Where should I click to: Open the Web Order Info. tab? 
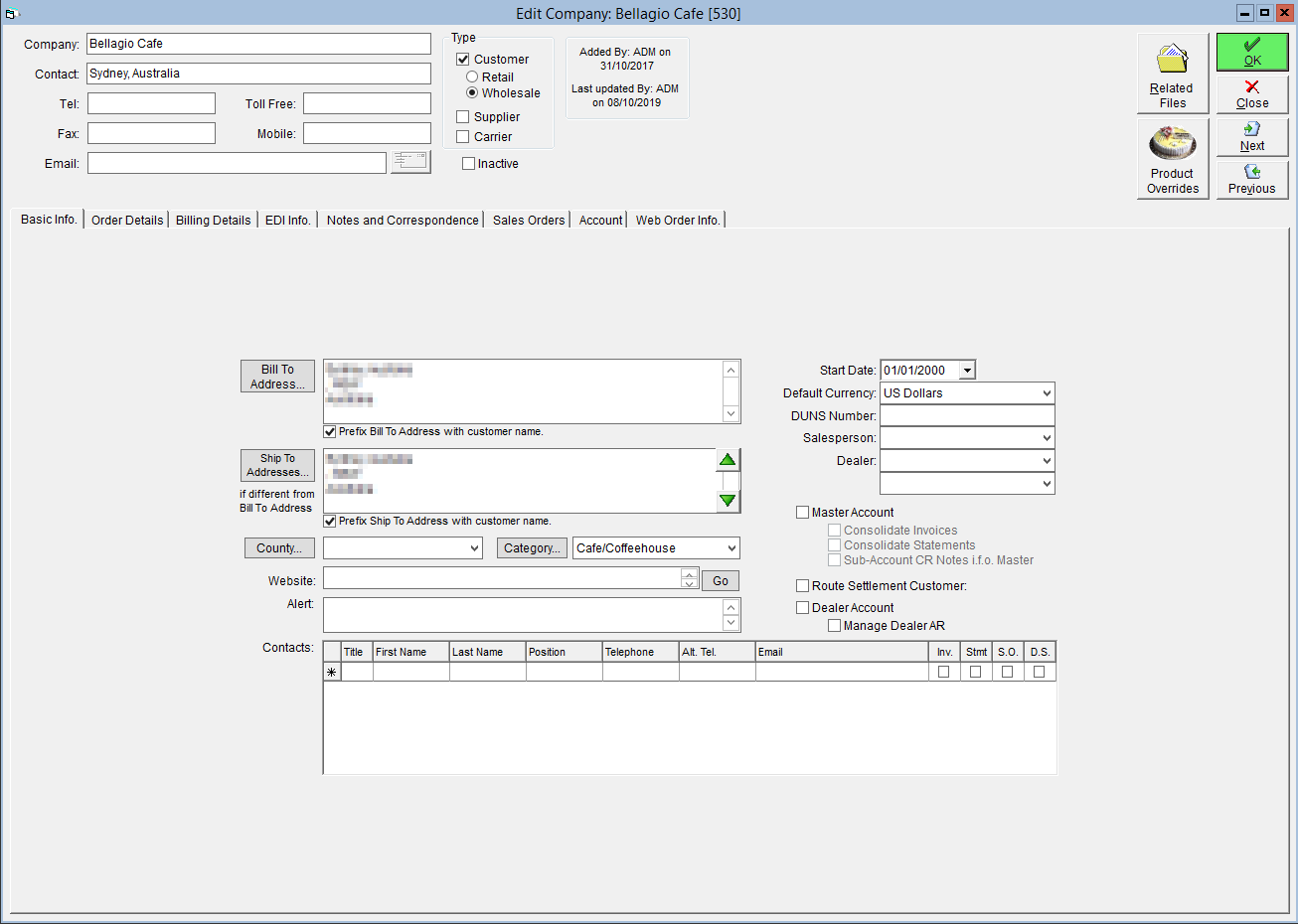click(x=678, y=221)
